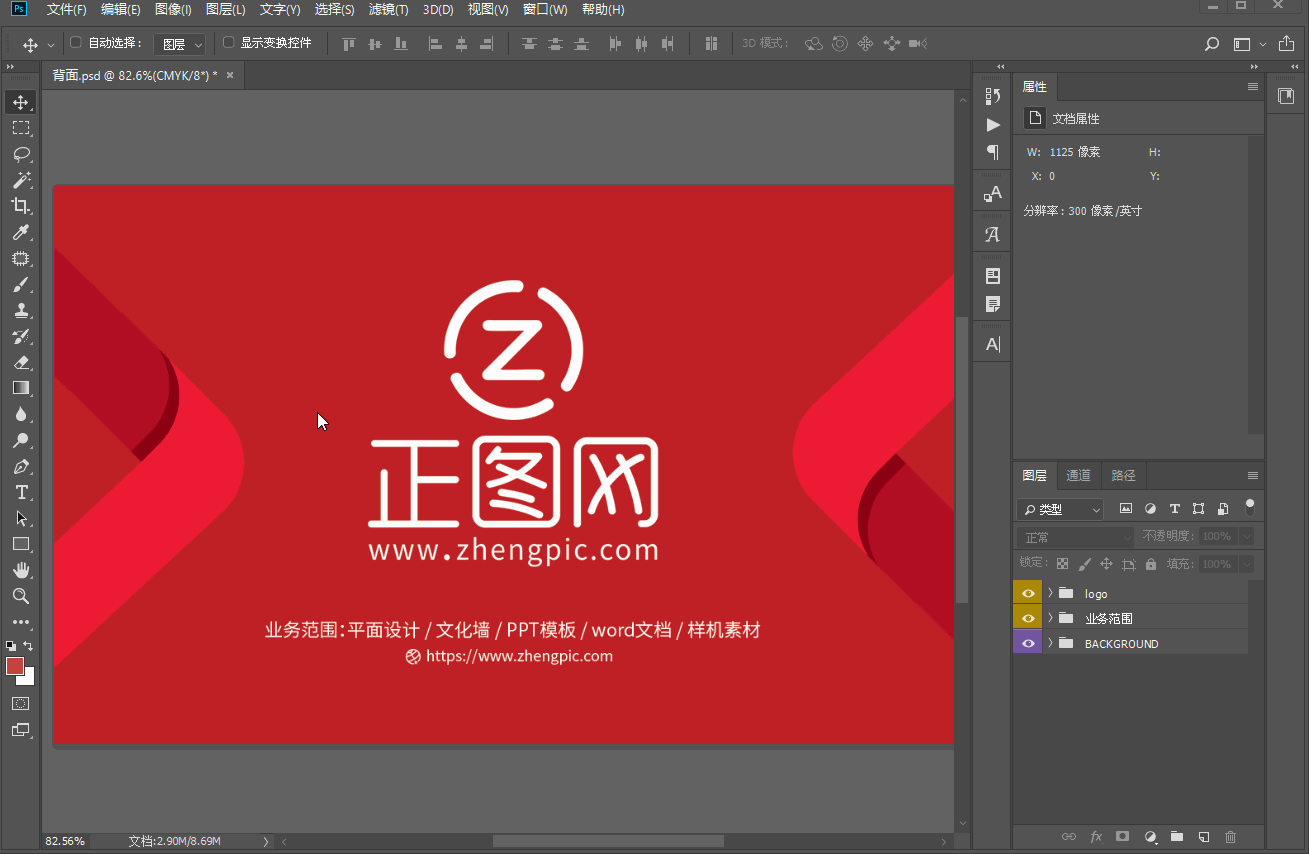Switch to the 通道 tab

pyautogui.click(x=1078, y=475)
